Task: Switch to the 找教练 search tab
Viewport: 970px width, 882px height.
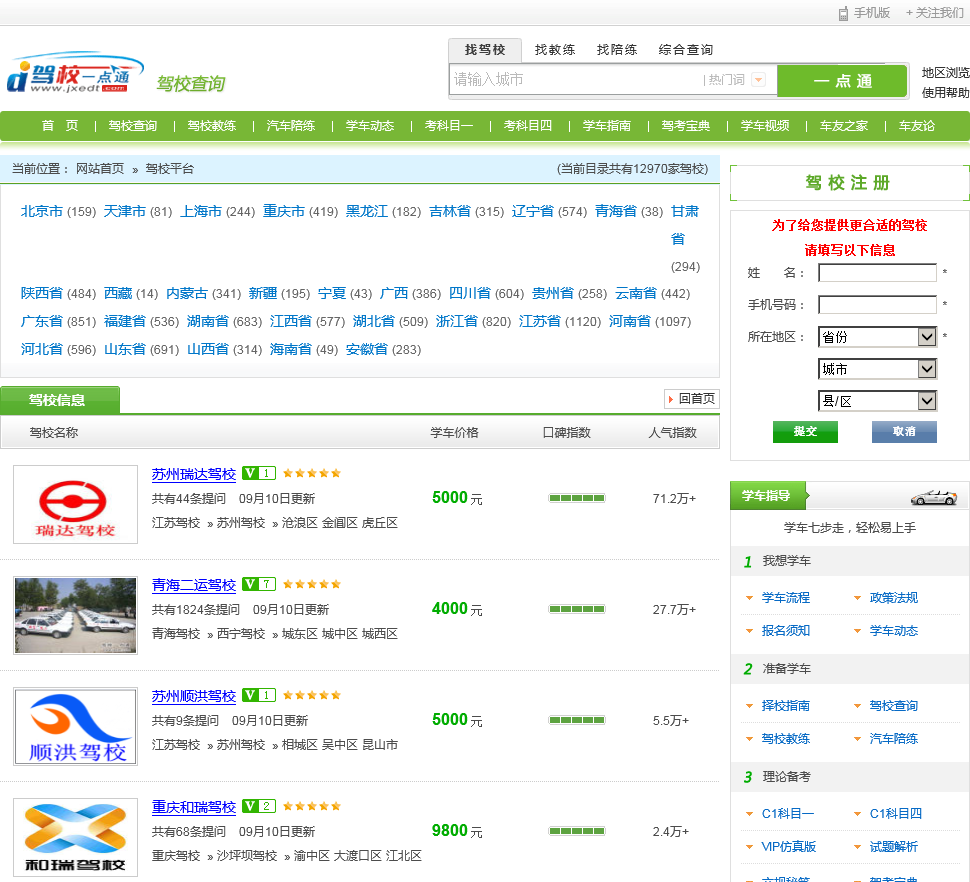Action: (555, 50)
